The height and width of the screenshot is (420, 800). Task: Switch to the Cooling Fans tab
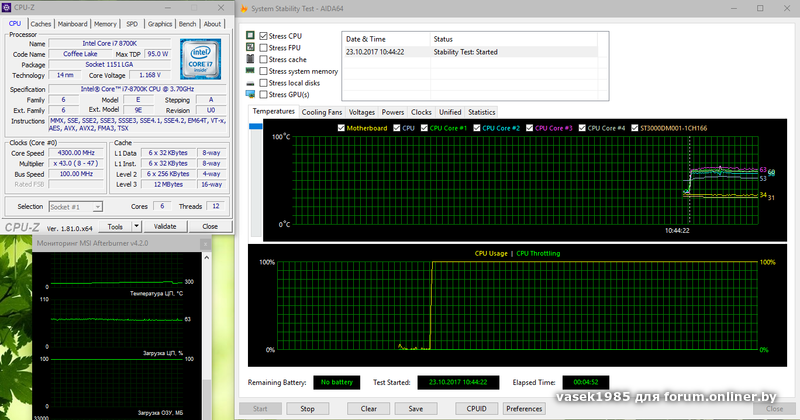tap(323, 113)
